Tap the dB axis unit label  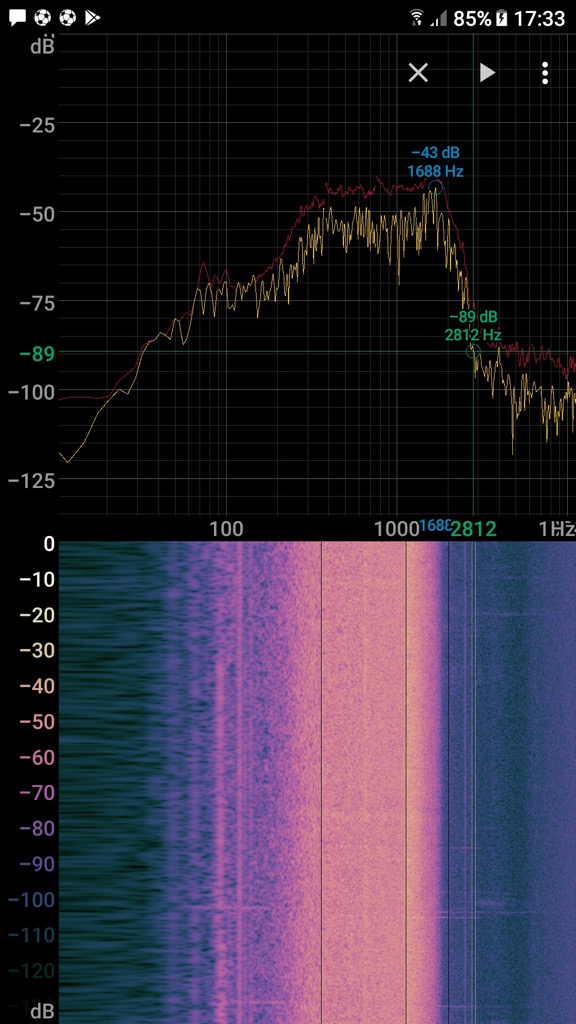point(42,46)
